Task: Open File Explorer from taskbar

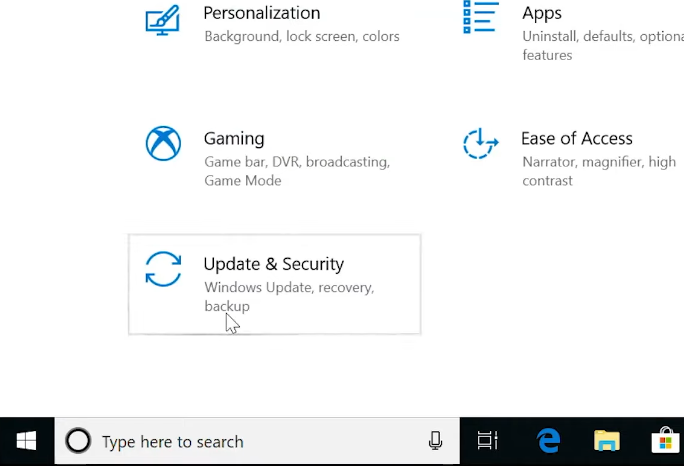Action: pos(607,441)
